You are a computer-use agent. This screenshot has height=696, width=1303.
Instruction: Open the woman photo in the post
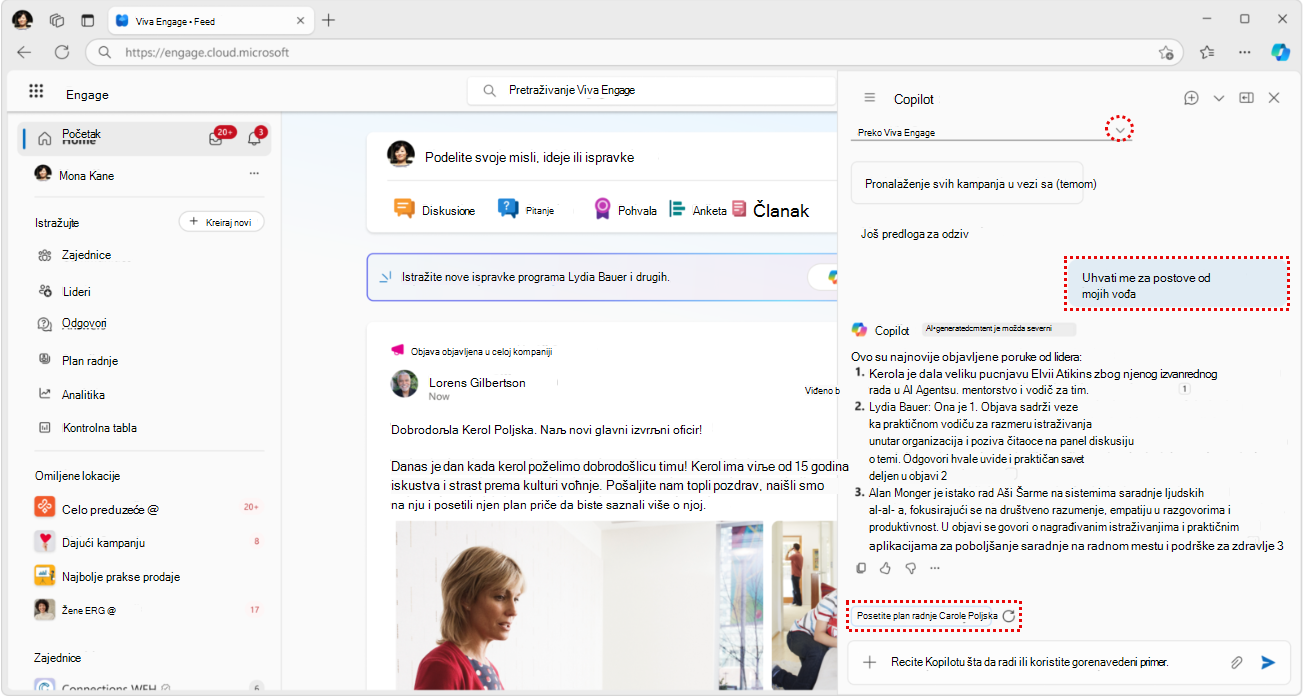click(x=579, y=605)
